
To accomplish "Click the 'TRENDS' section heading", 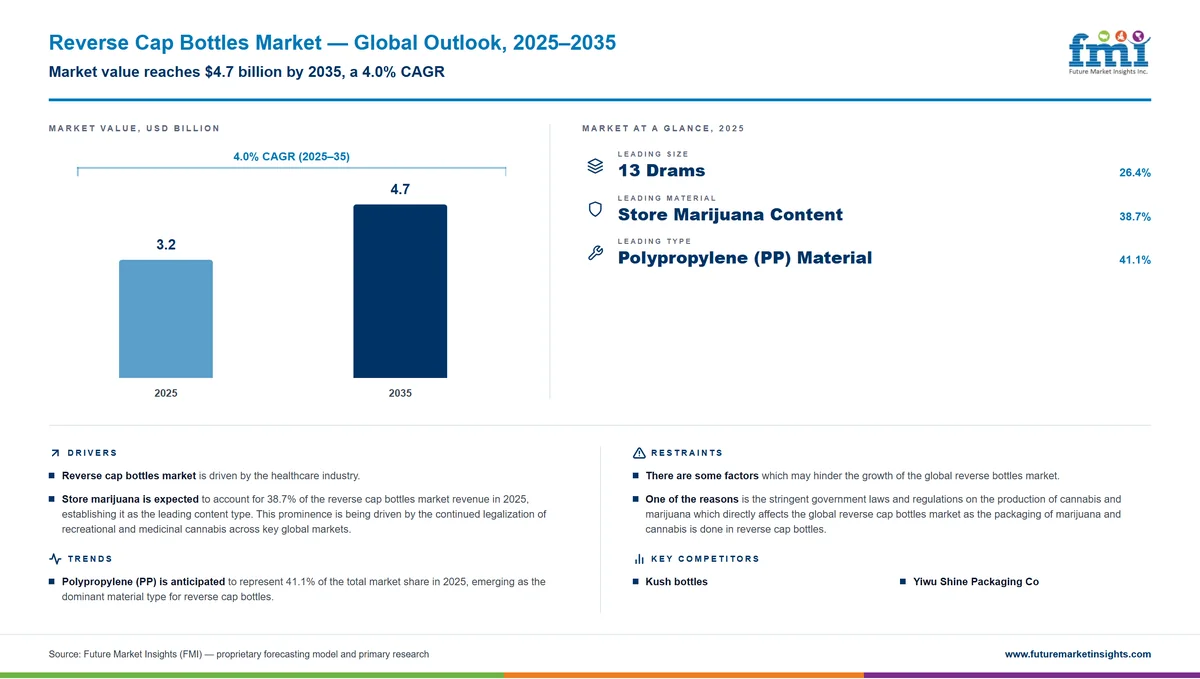I will point(90,559).
